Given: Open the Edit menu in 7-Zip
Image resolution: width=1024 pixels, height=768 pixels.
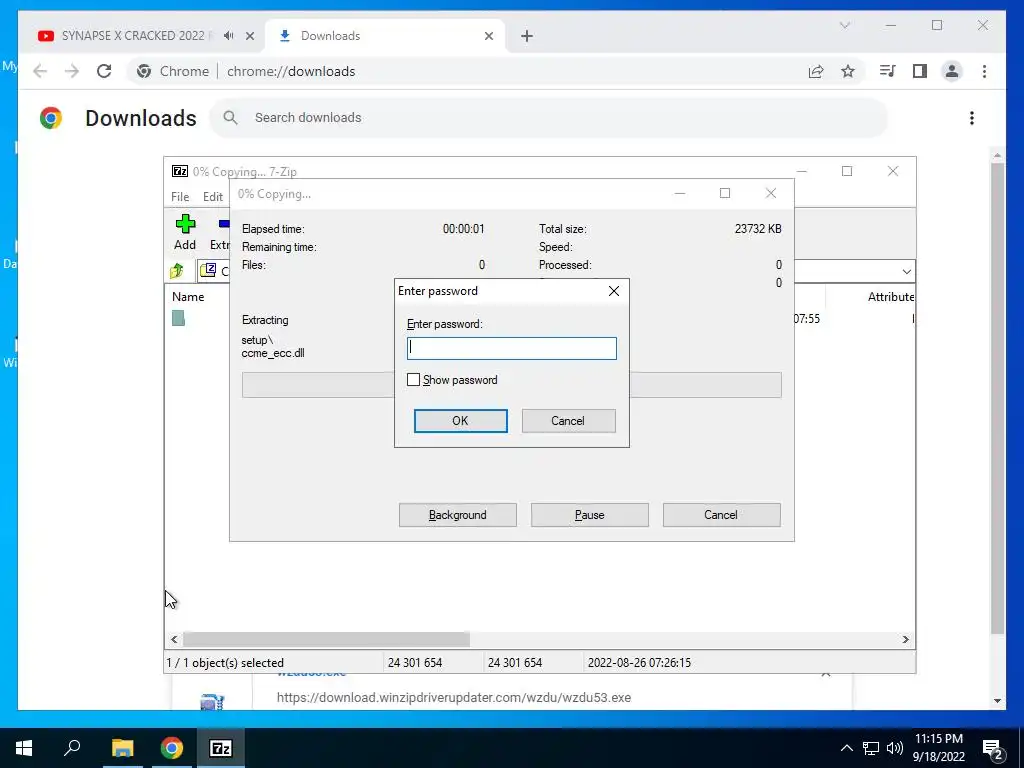Looking at the screenshot, I should click(x=213, y=197).
